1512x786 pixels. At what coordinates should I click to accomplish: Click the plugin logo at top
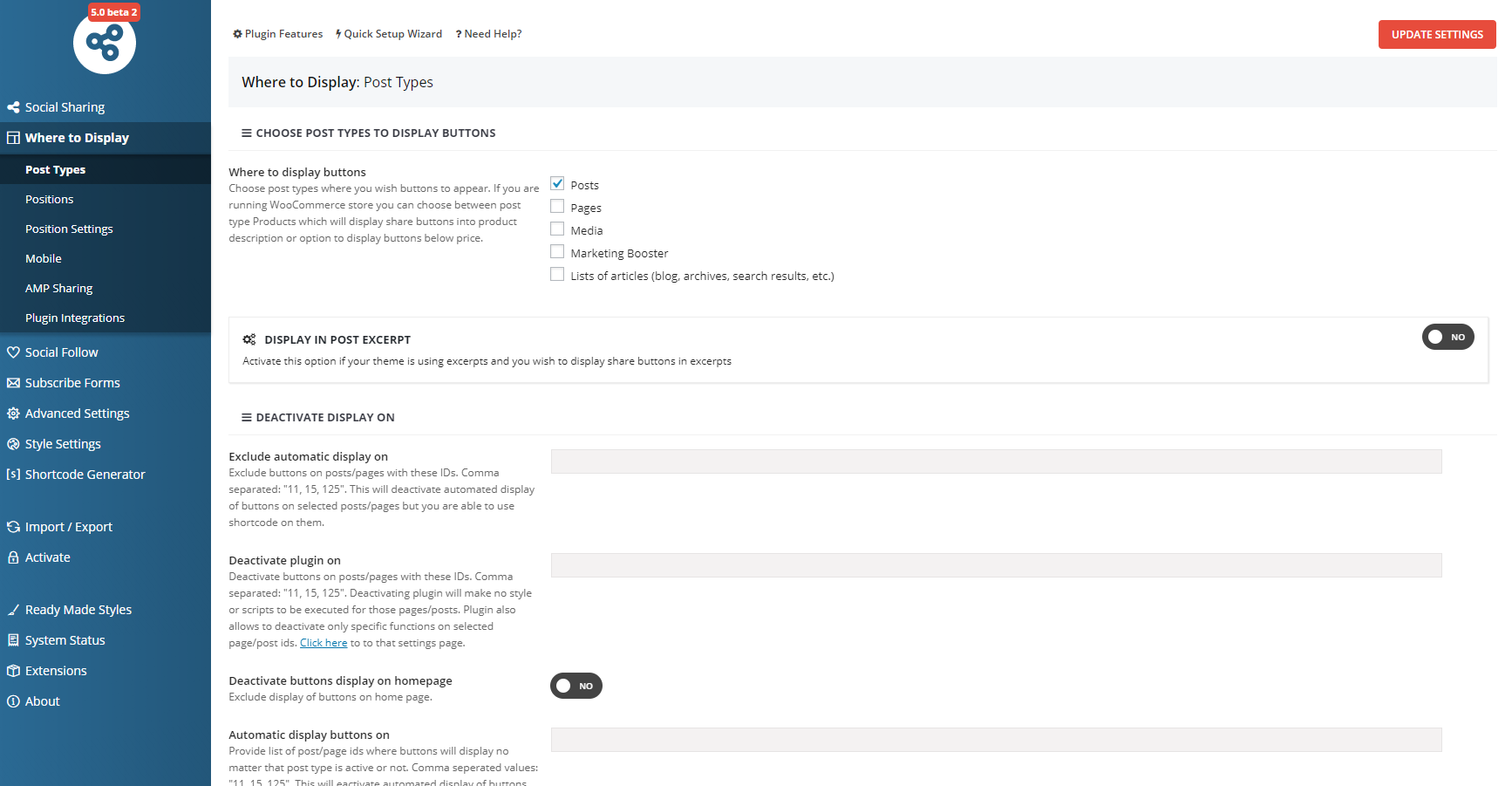(105, 43)
